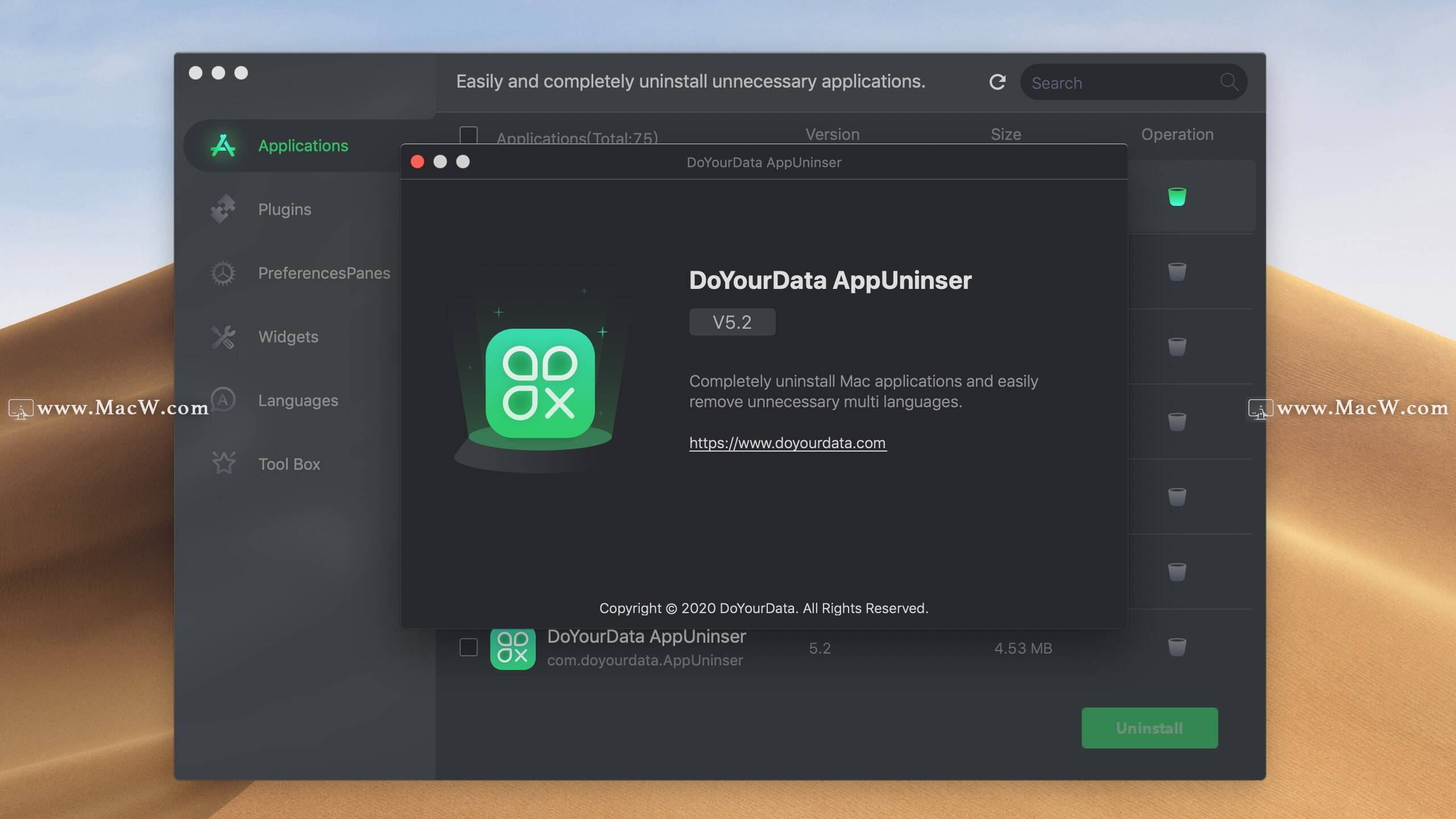Go to the Widgets section

pyautogui.click(x=288, y=337)
